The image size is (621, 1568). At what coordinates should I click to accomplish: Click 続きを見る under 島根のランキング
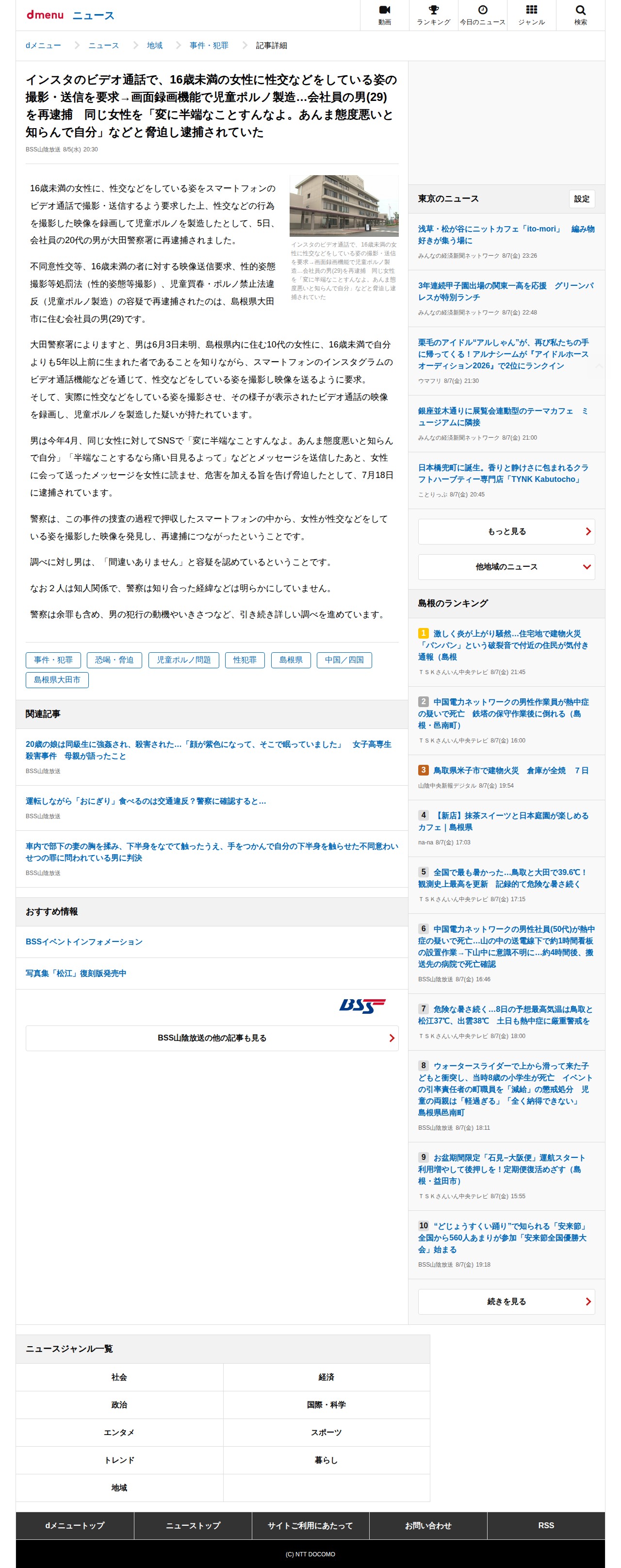(506, 1302)
